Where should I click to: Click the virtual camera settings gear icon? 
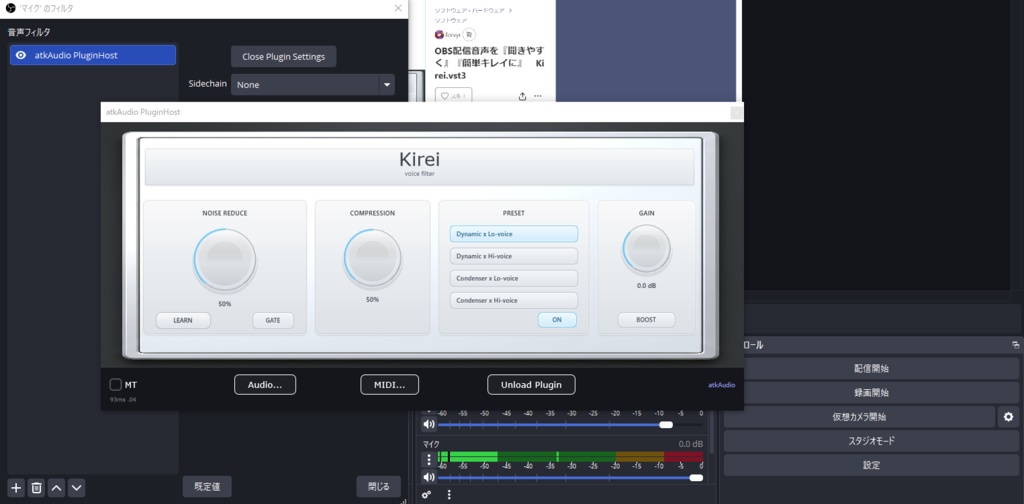tap(1008, 417)
